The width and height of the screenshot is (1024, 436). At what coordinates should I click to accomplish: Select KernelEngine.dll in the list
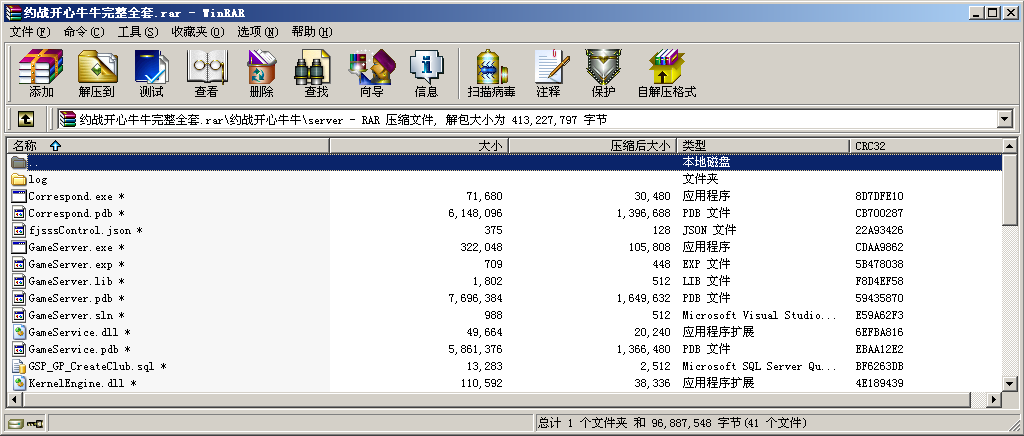click(x=76, y=383)
